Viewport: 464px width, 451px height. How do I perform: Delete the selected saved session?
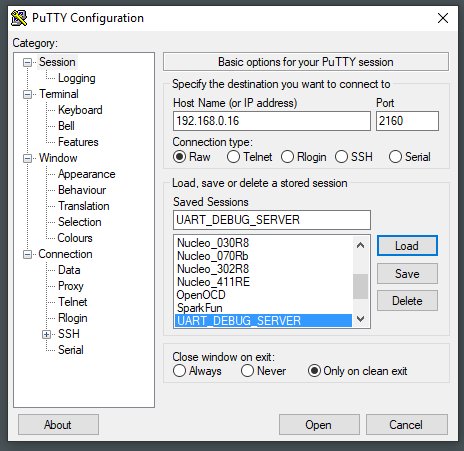click(407, 301)
